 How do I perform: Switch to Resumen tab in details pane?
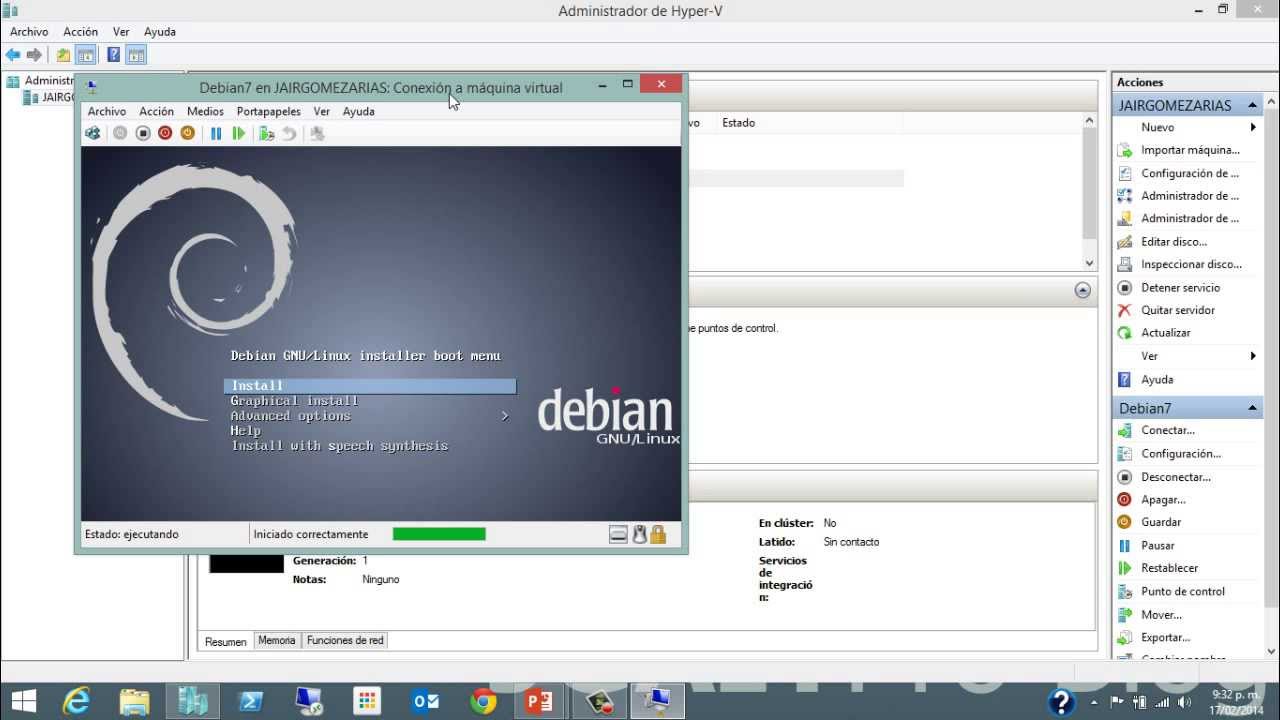(x=226, y=641)
